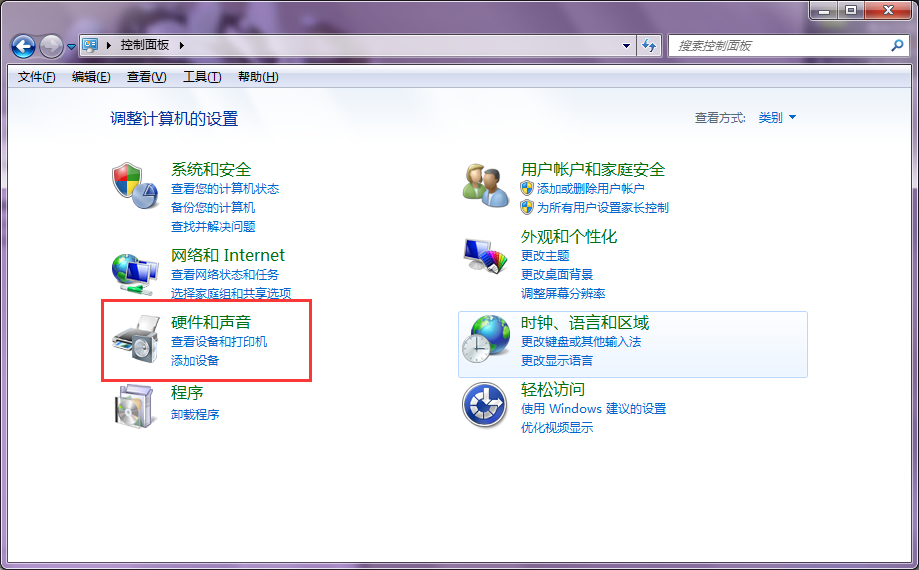The image size is (919, 570).
Task: Open the 文件(F) menu
Action: [36, 77]
